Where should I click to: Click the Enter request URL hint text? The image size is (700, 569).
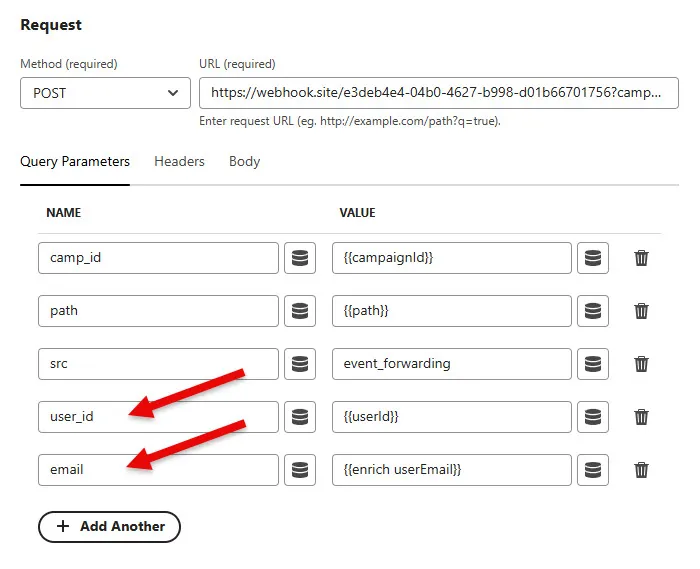click(350, 121)
